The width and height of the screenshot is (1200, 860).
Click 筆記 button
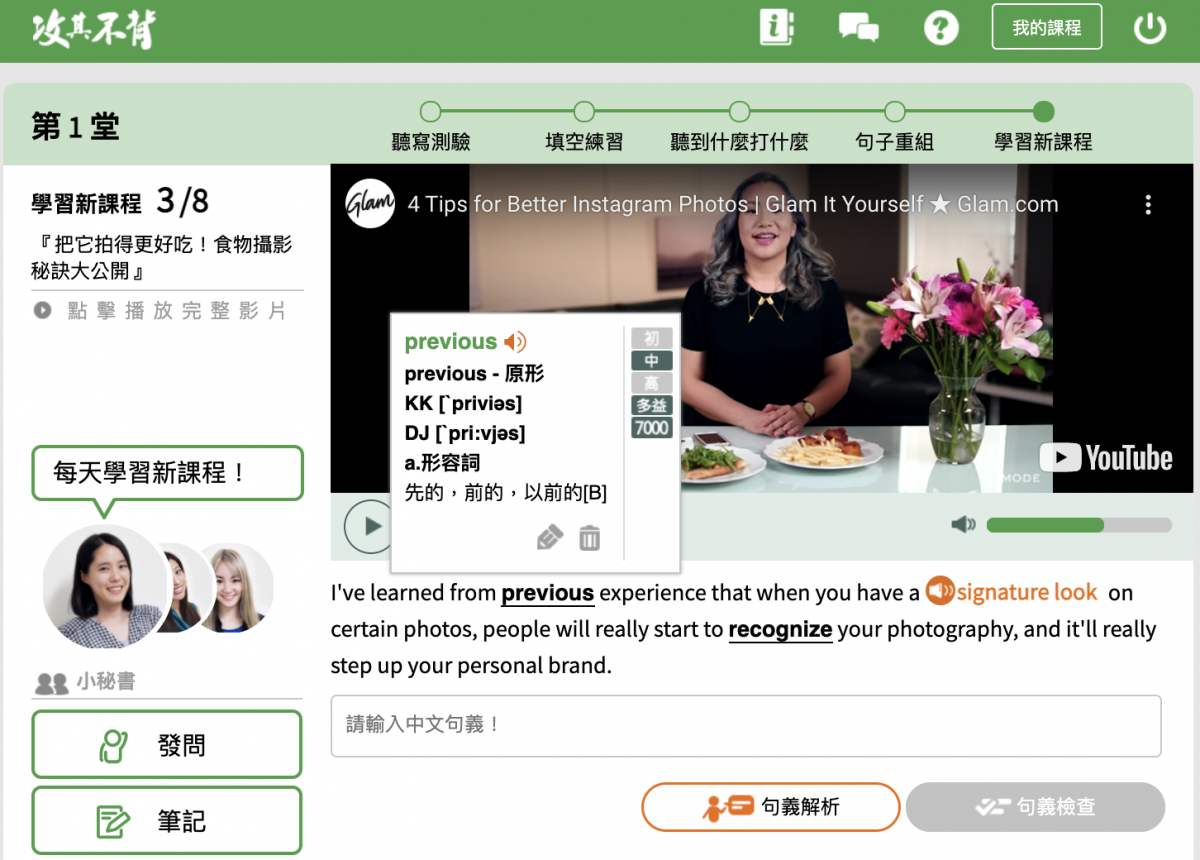click(167, 821)
